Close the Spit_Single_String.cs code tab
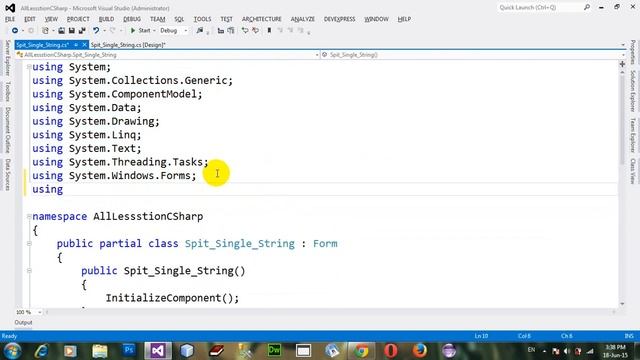Screen dimensions: 640x360 (84, 45)
